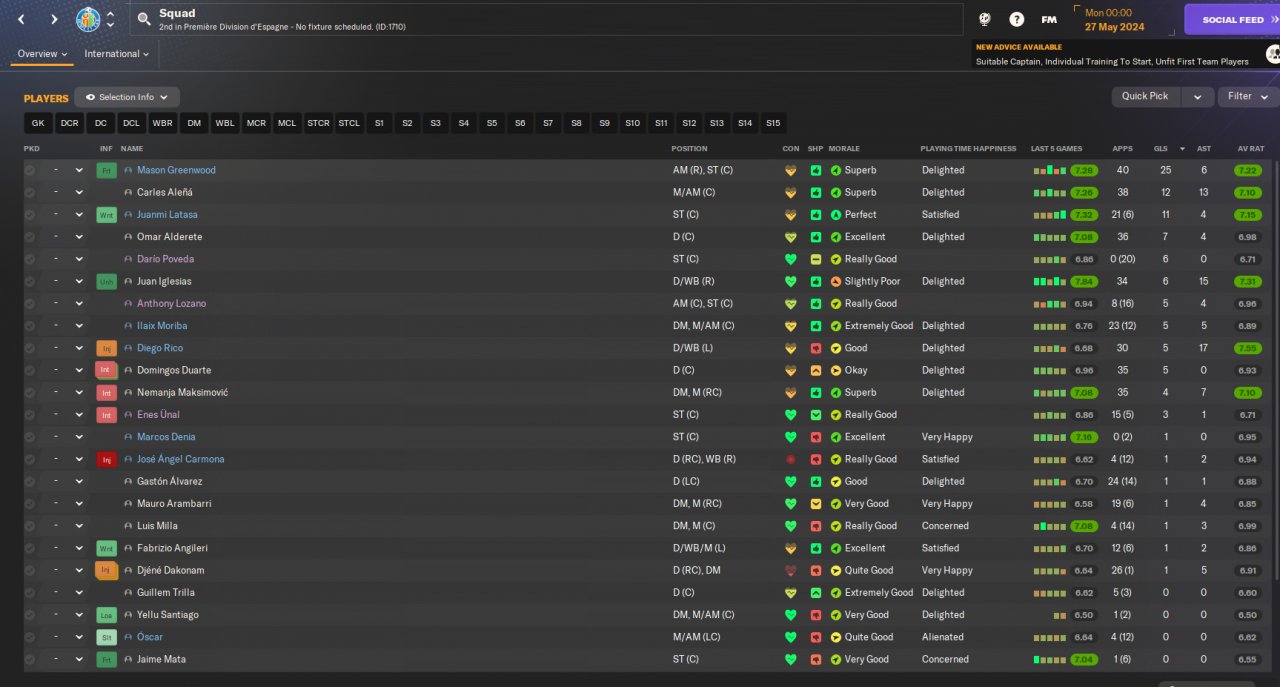The height and width of the screenshot is (687, 1280).
Task: Click Mason Greenwood's Frt info badge
Action: [106, 170]
